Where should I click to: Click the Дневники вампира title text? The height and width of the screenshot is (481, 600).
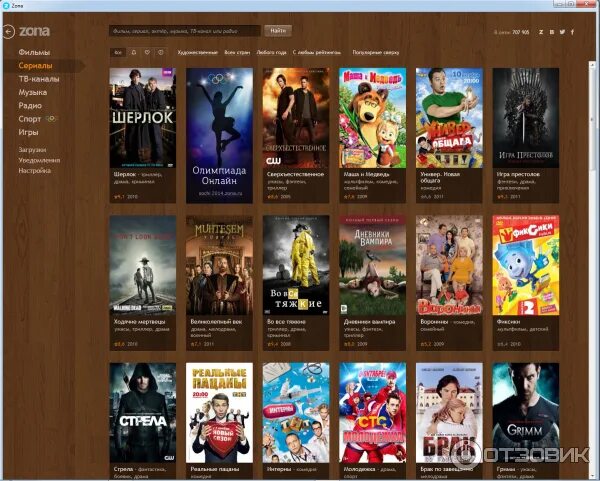coord(369,322)
